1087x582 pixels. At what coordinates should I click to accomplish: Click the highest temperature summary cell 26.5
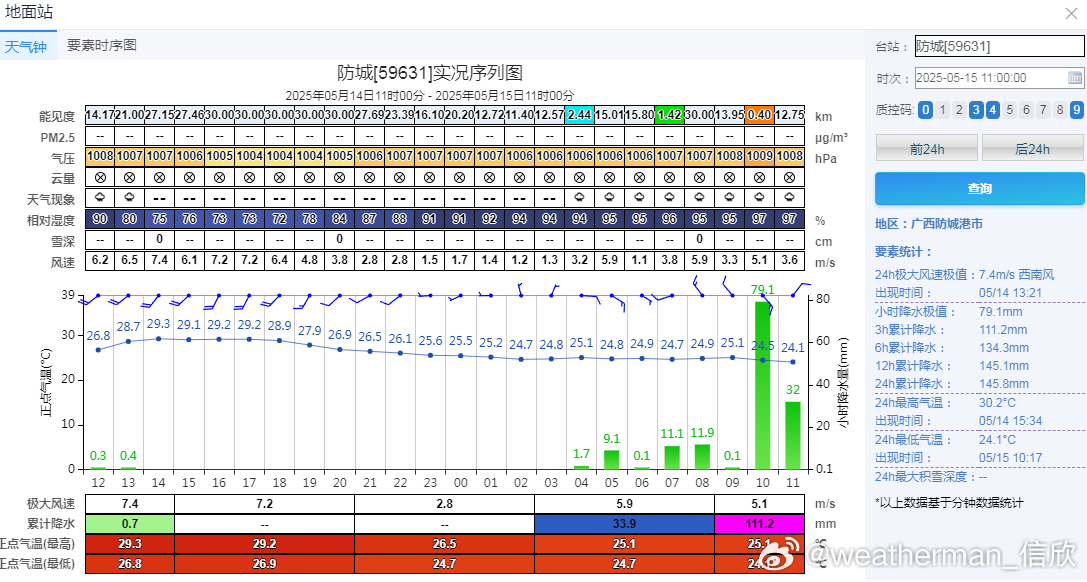444,544
